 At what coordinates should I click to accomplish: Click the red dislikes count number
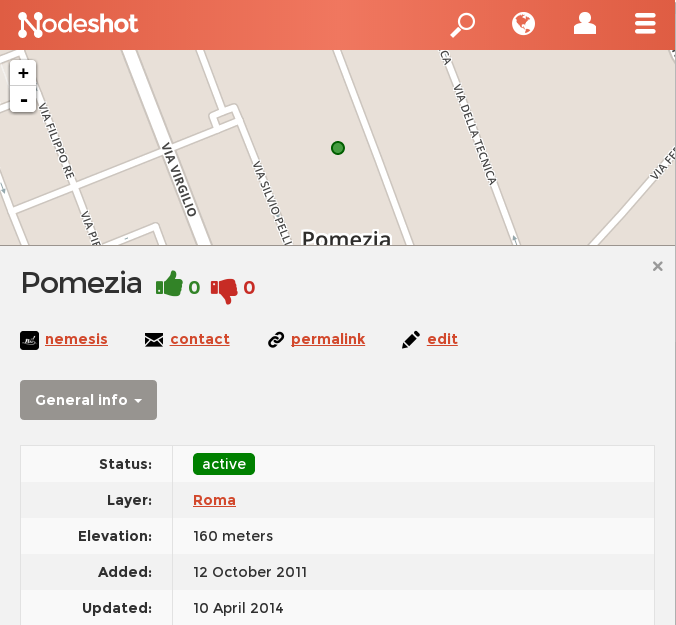click(x=249, y=288)
